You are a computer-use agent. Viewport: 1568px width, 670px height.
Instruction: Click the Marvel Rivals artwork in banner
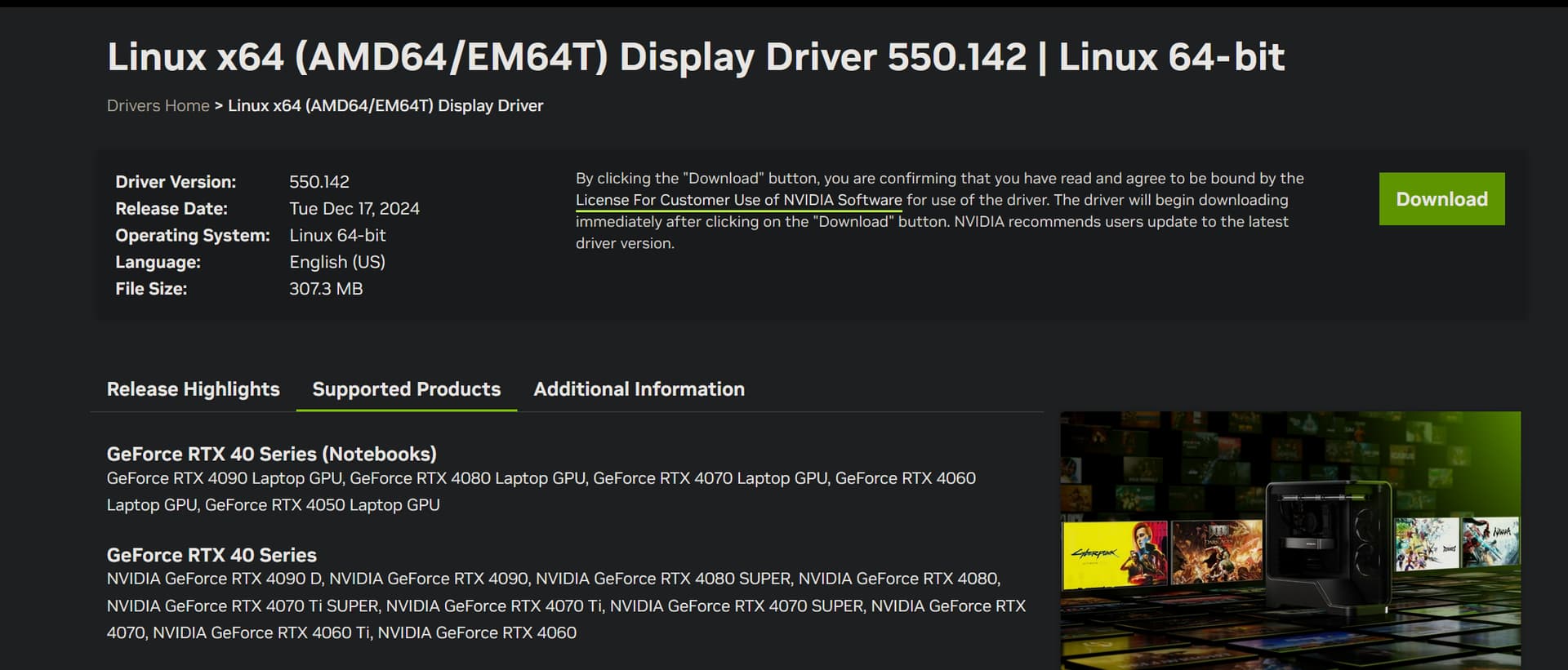(x=1426, y=543)
